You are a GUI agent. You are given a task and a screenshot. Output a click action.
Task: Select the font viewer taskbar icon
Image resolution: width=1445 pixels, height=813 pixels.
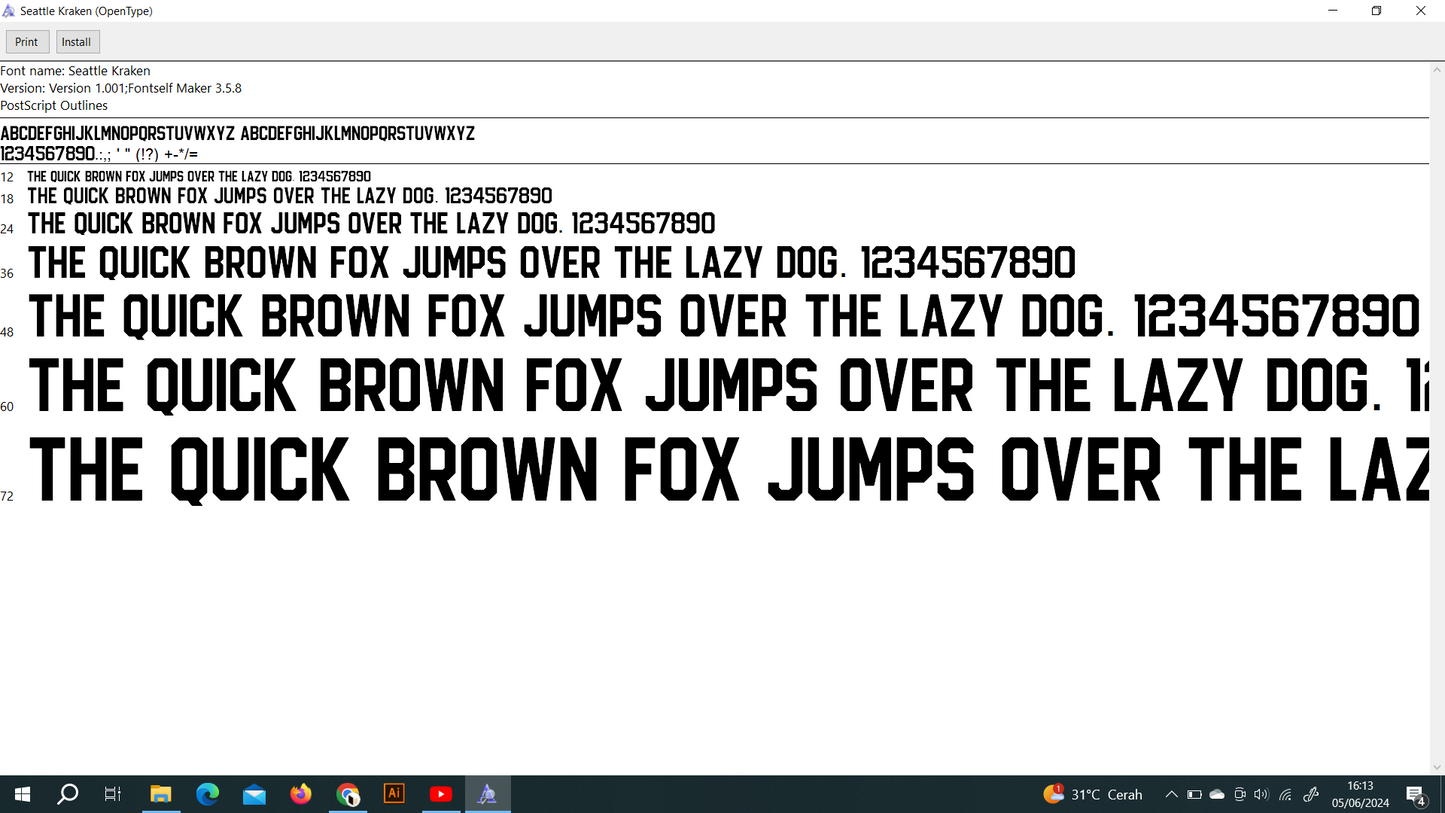click(x=487, y=795)
